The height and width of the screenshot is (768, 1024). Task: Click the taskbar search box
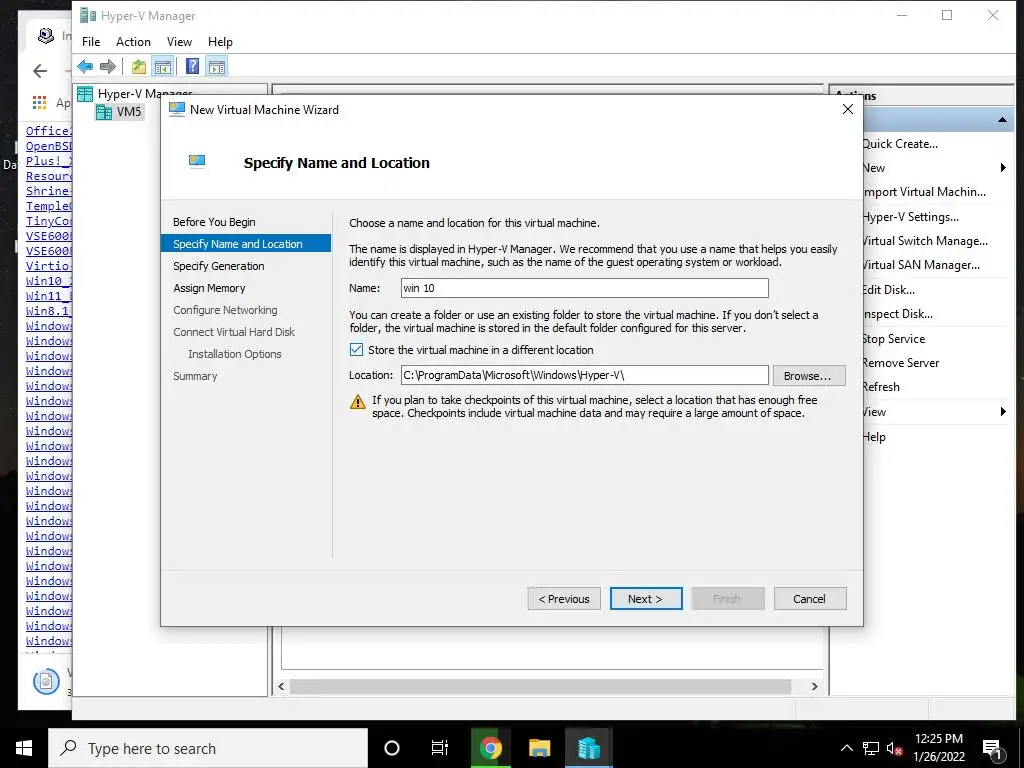tap(208, 748)
